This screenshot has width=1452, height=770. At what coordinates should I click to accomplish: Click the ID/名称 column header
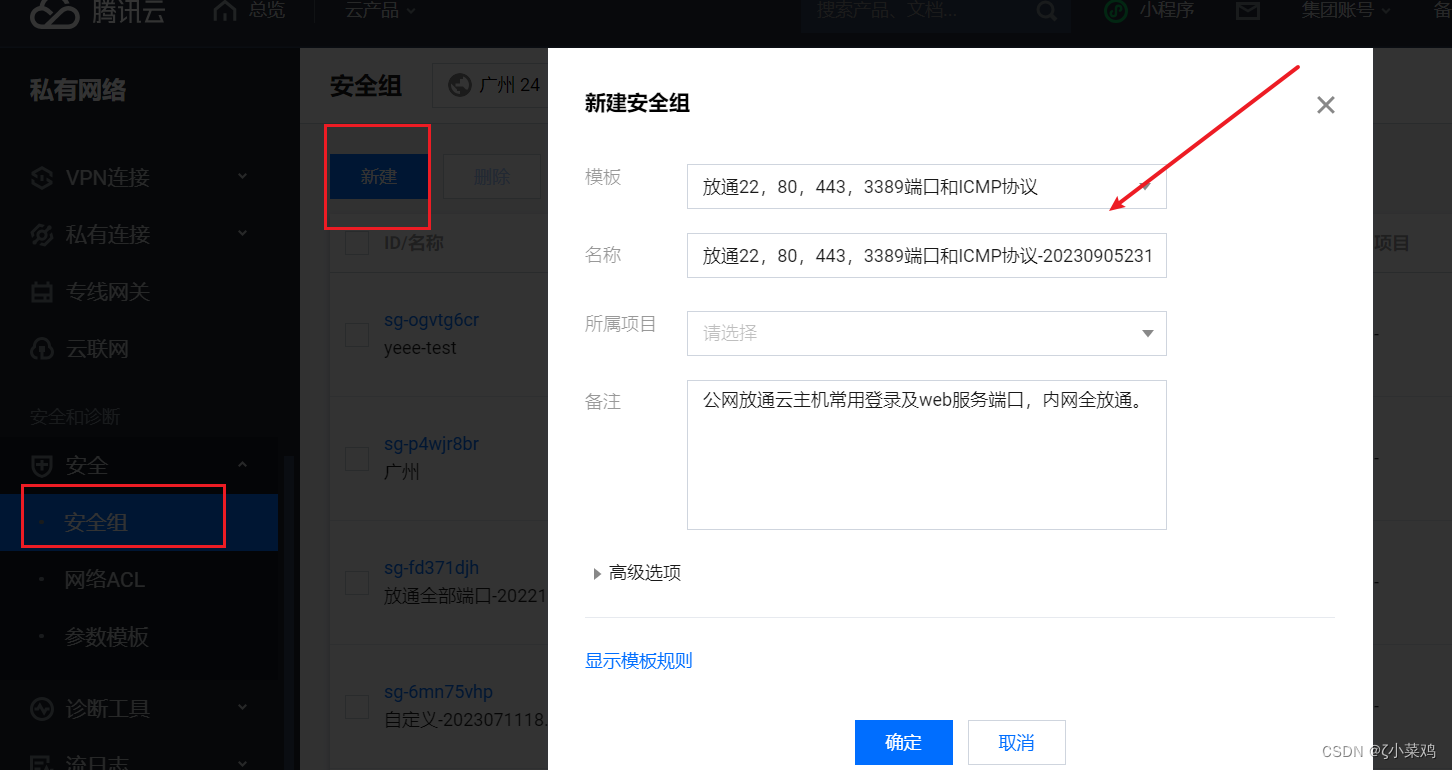(414, 243)
